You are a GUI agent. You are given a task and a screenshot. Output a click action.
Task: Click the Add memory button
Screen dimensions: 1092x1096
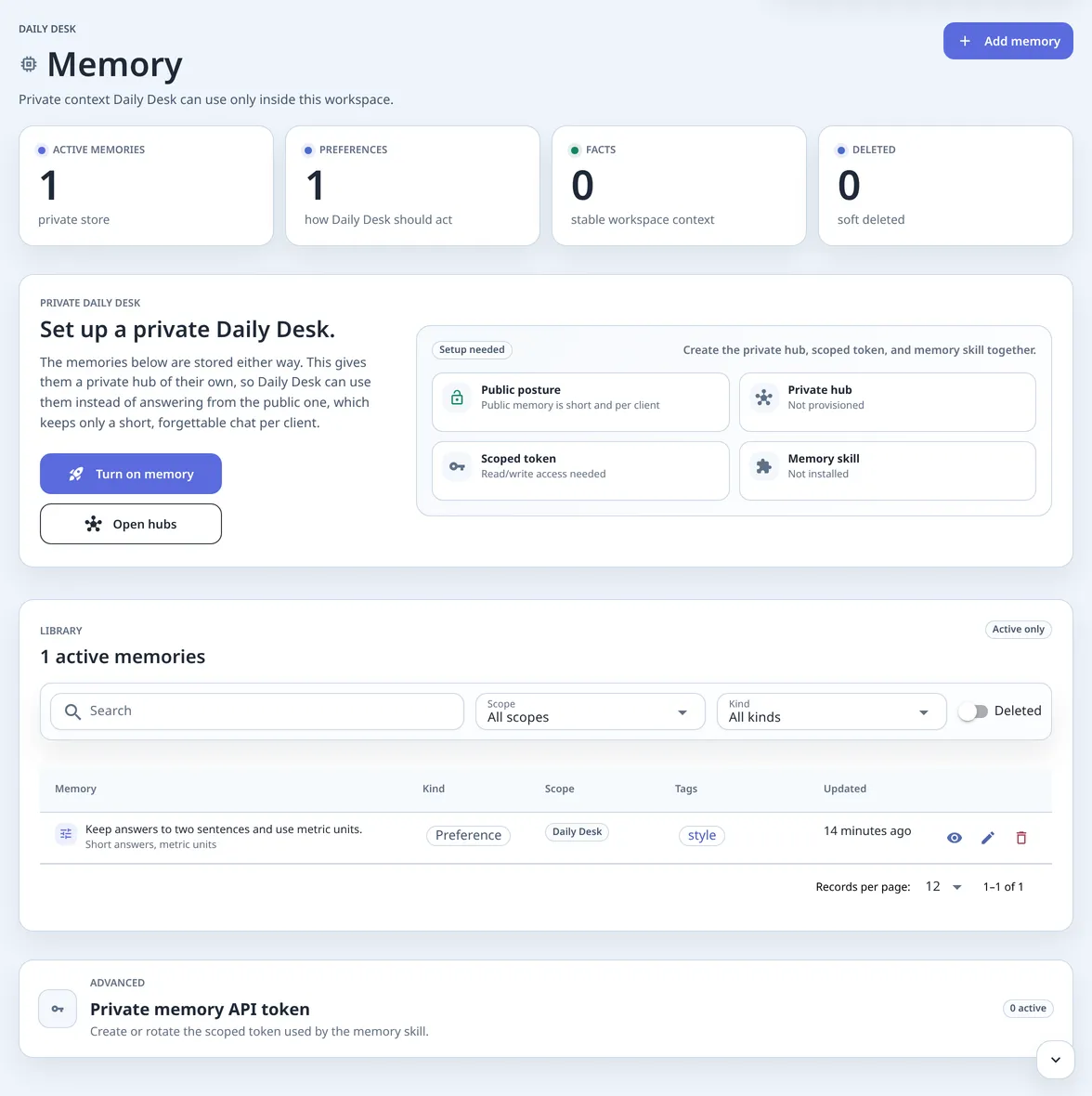[x=1007, y=41]
